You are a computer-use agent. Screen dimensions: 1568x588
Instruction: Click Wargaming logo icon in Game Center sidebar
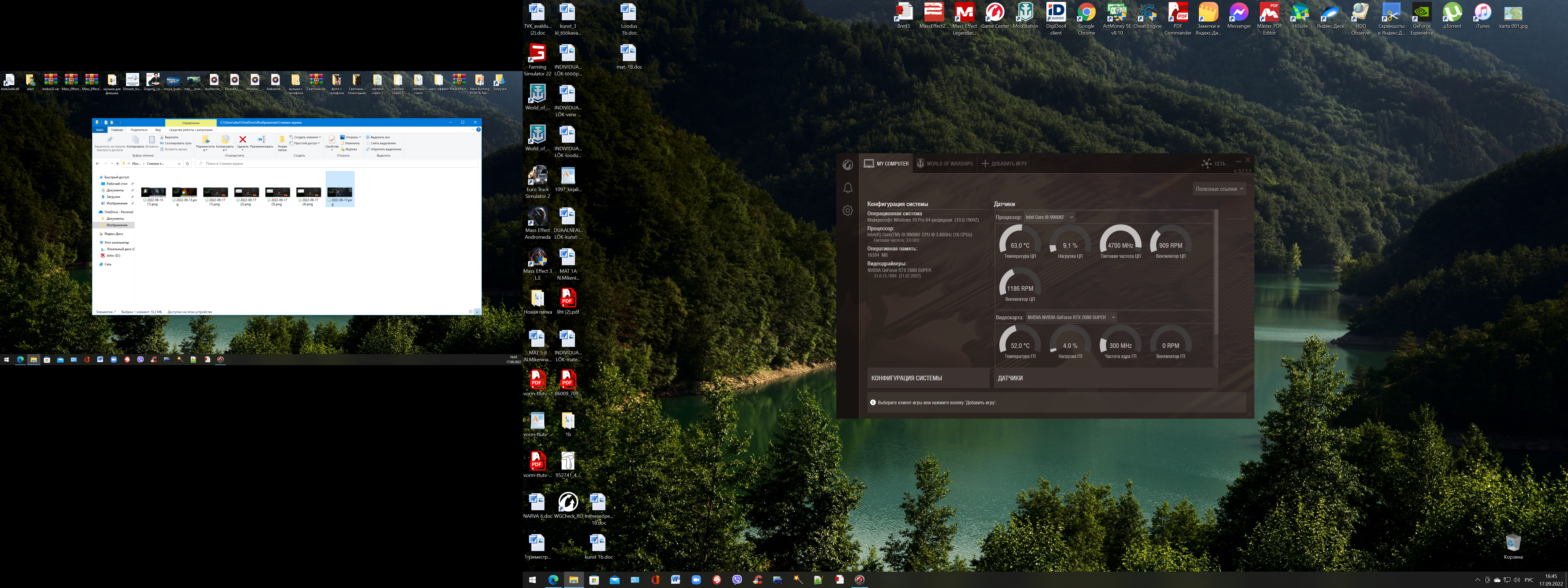847,165
